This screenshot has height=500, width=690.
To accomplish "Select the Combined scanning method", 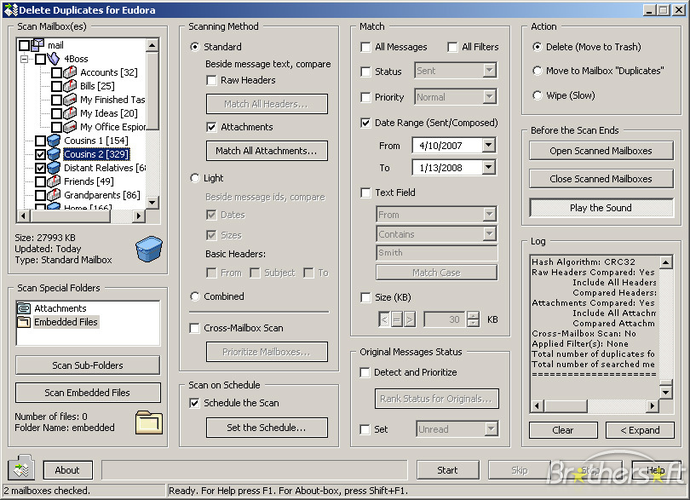I will tap(195, 296).
